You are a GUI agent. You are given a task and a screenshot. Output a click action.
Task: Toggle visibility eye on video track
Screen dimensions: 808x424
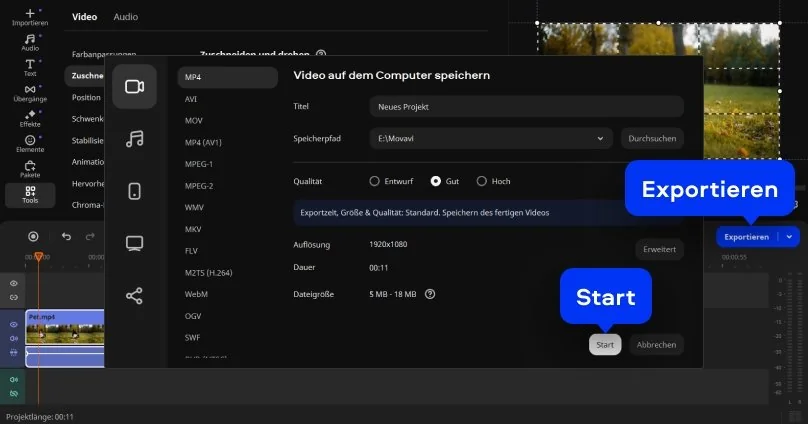[x=14, y=325]
